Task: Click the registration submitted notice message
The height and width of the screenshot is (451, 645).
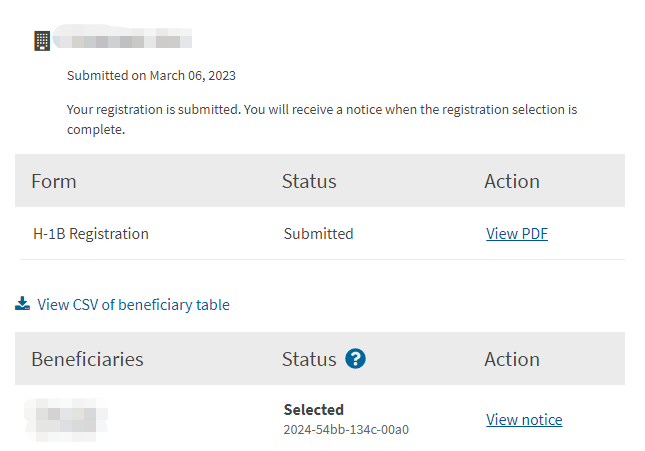Action: (x=322, y=118)
